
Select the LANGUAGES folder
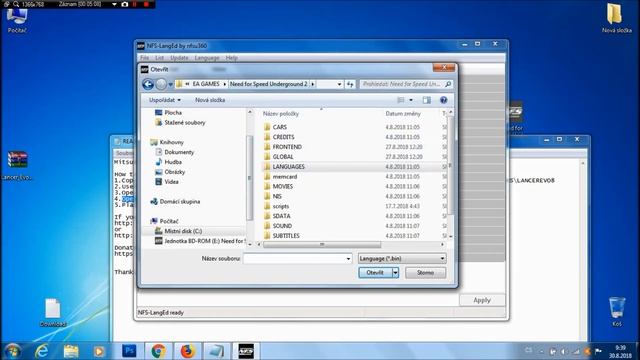pyautogui.click(x=289, y=167)
